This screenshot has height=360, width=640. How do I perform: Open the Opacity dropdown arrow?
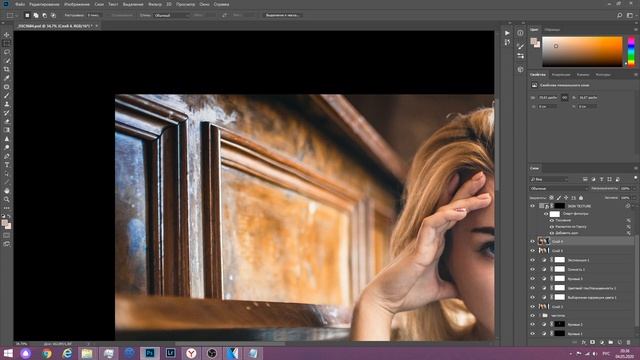[x=633, y=189]
